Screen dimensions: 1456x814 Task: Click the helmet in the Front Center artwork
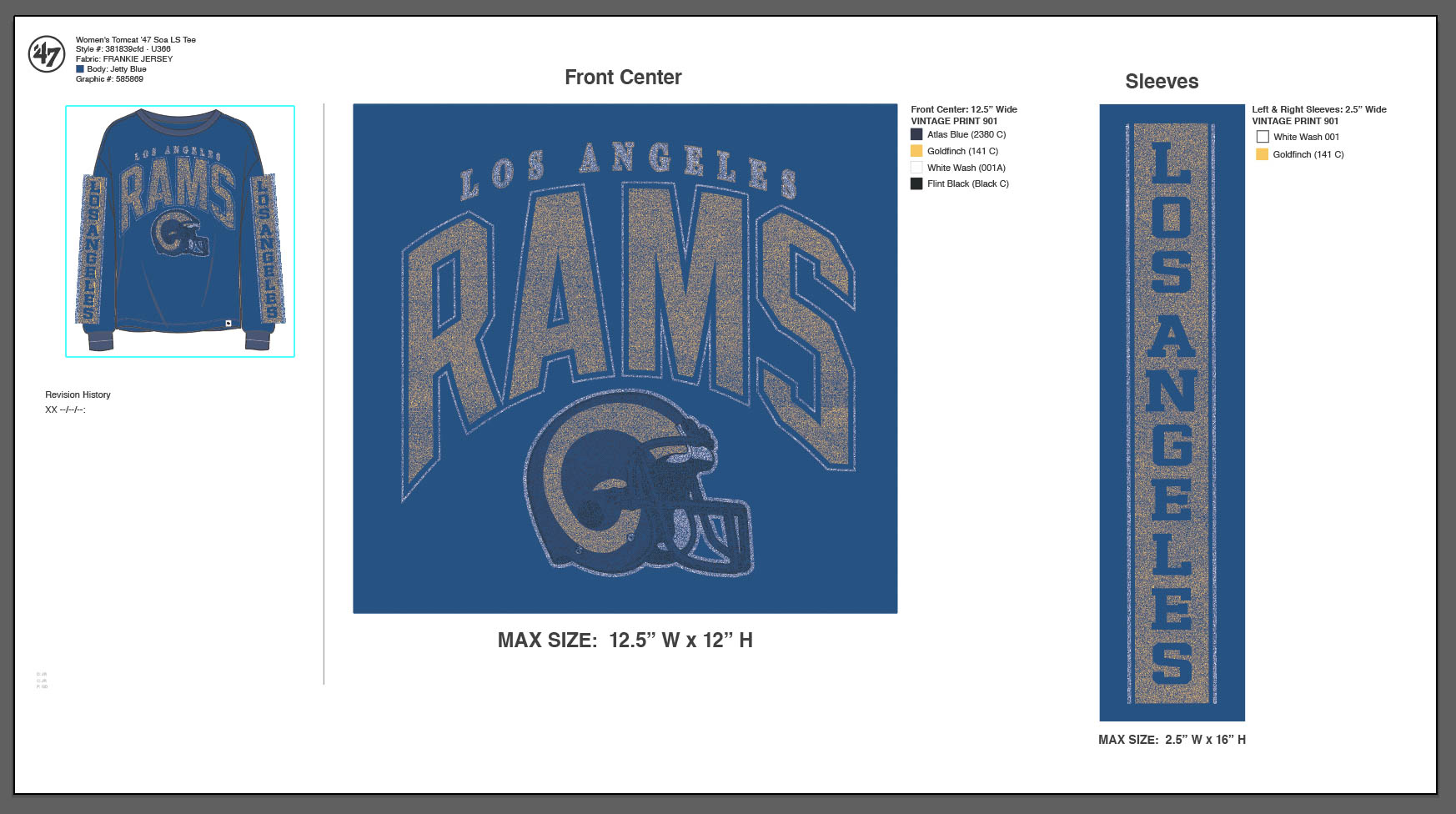point(640,484)
